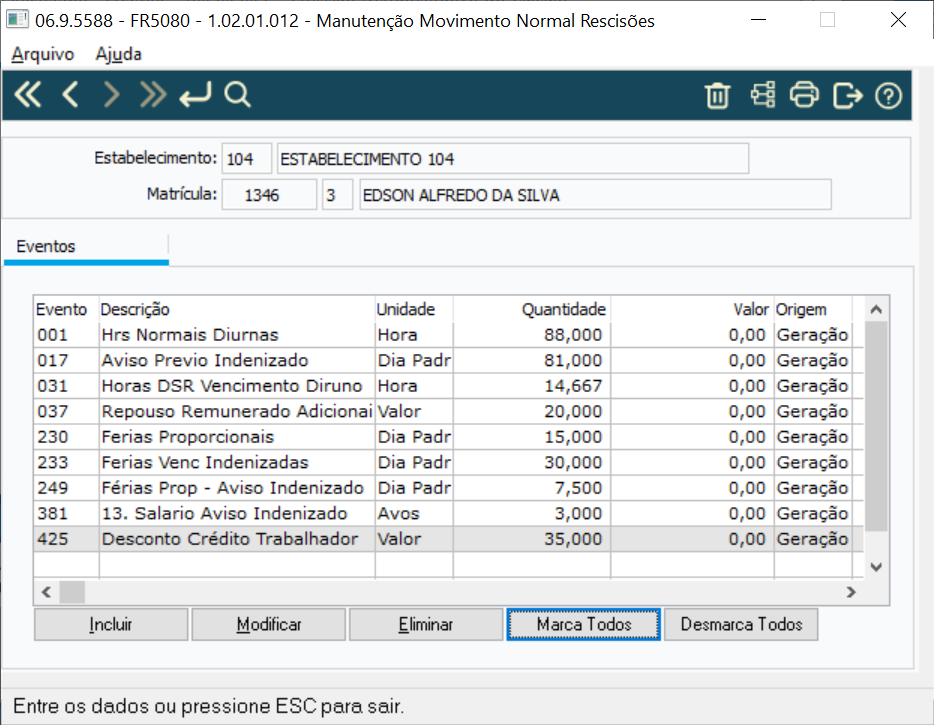
Task: Jump to last record double-right arrows
Action: tap(153, 95)
